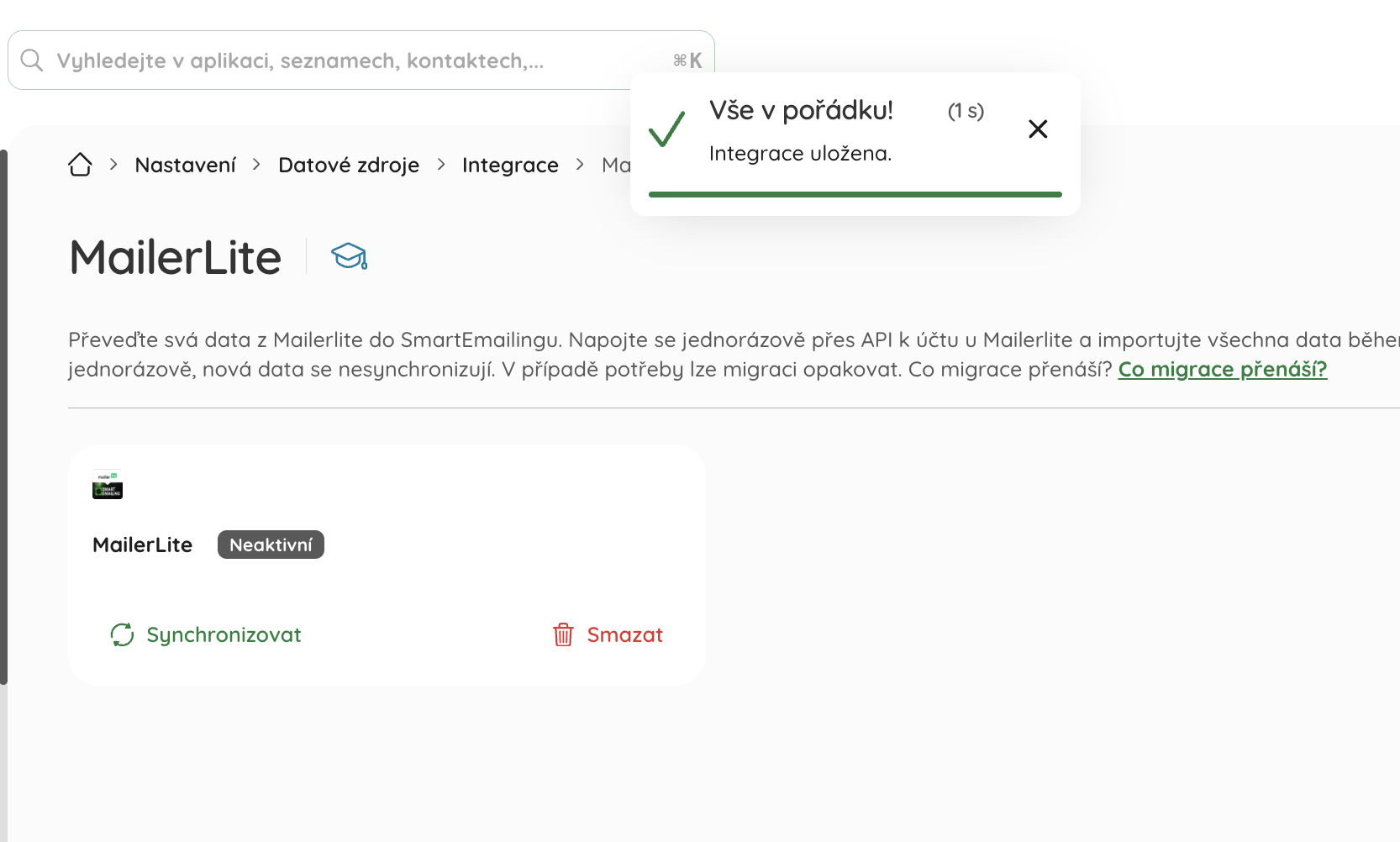Navigate to Integrace breadcrumb

coord(510,165)
